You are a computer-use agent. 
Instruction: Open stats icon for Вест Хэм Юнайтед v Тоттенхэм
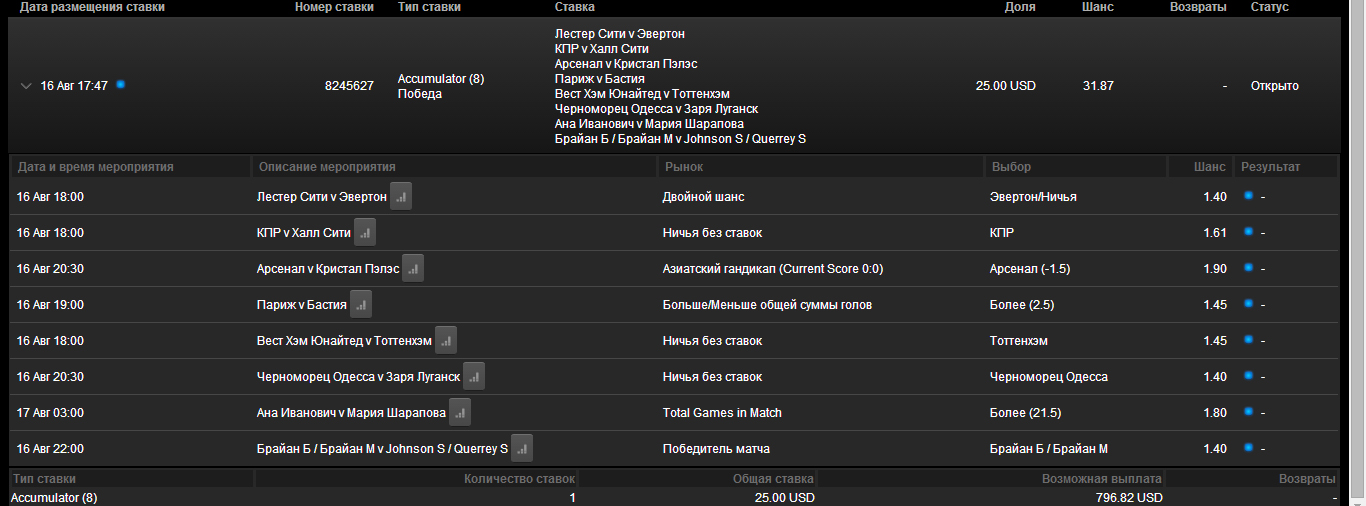click(x=446, y=341)
